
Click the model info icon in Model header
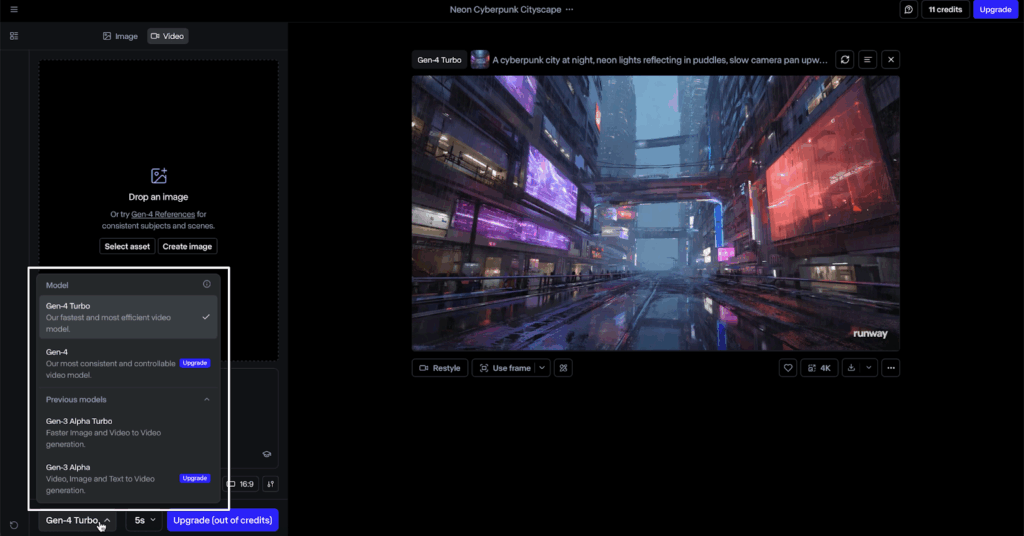tap(207, 285)
